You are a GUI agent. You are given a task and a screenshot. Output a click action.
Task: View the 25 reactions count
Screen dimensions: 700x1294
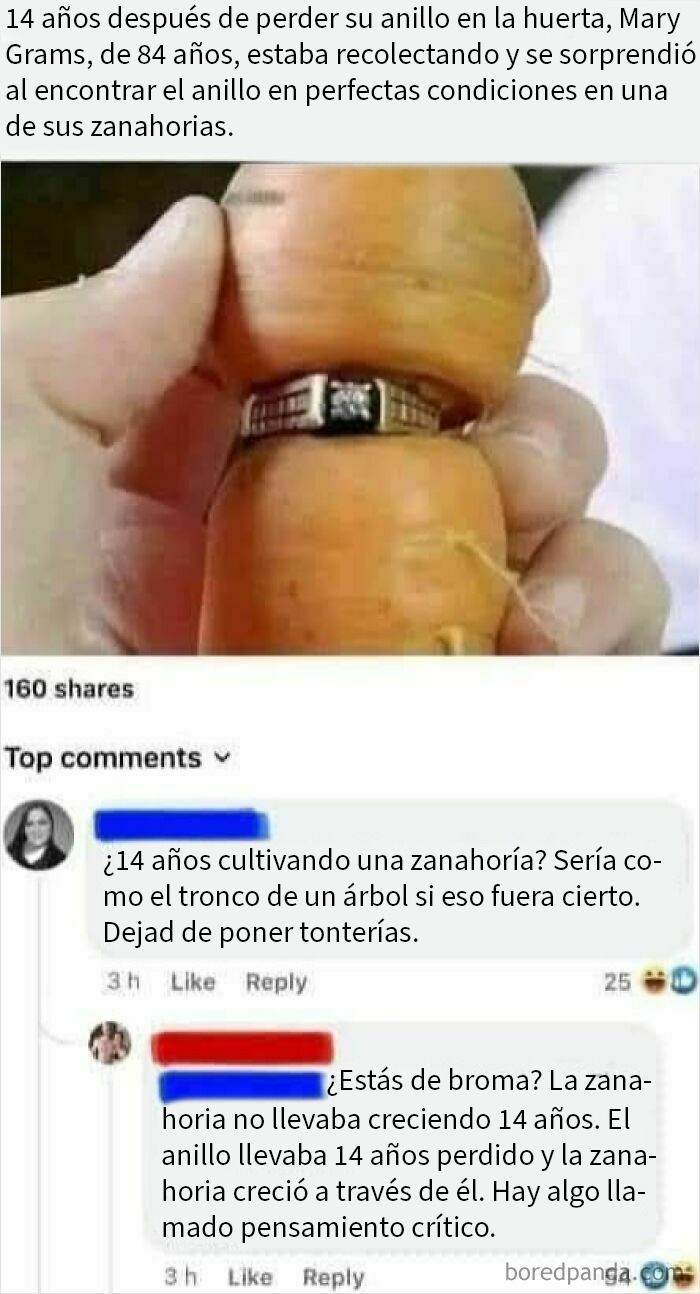[618, 982]
